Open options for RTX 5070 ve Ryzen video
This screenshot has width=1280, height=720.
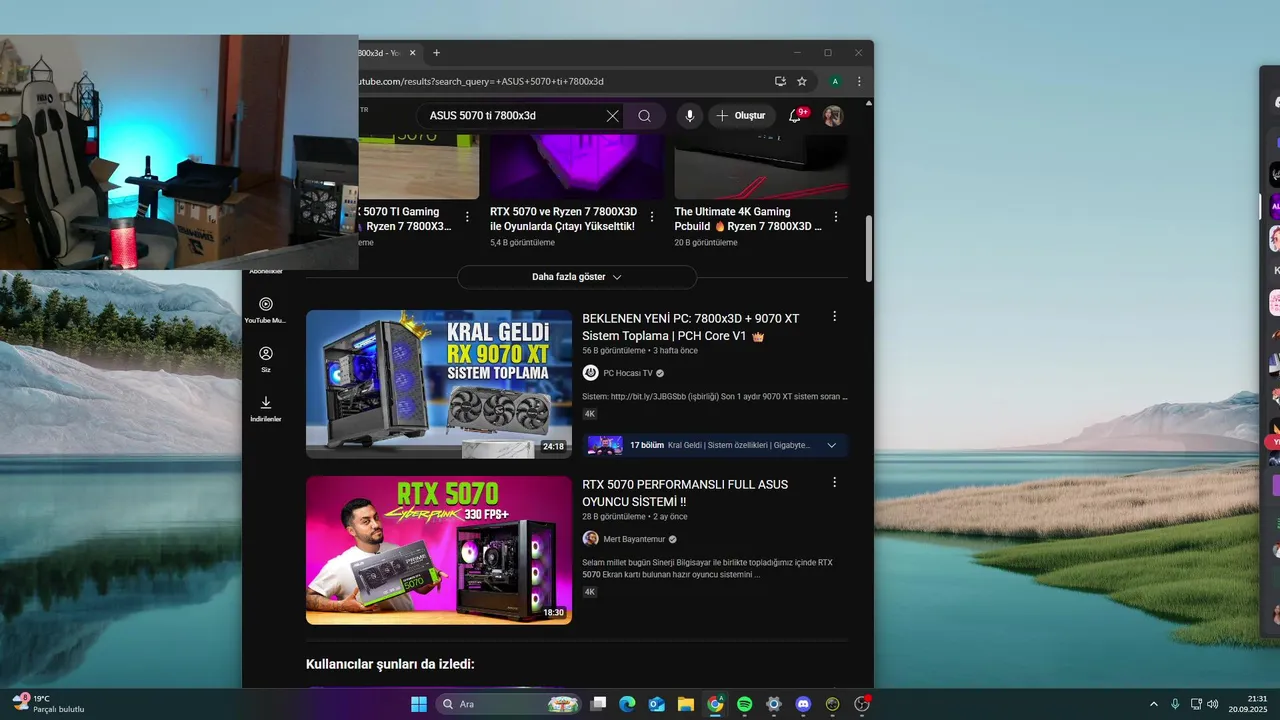[652, 216]
